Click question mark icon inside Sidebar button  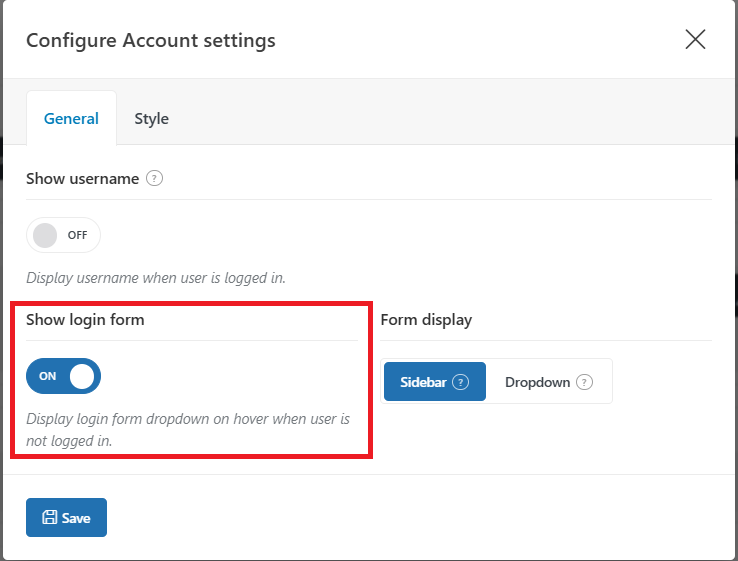460,382
